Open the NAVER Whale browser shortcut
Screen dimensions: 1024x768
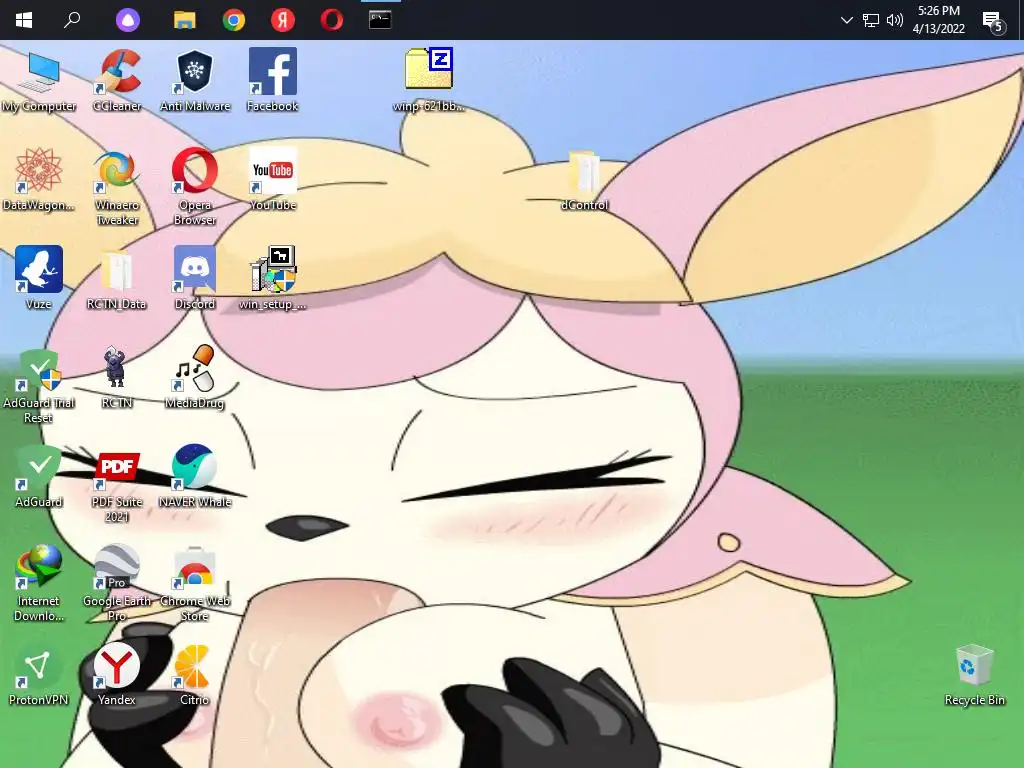pyautogui.click(x=195, y=476)
